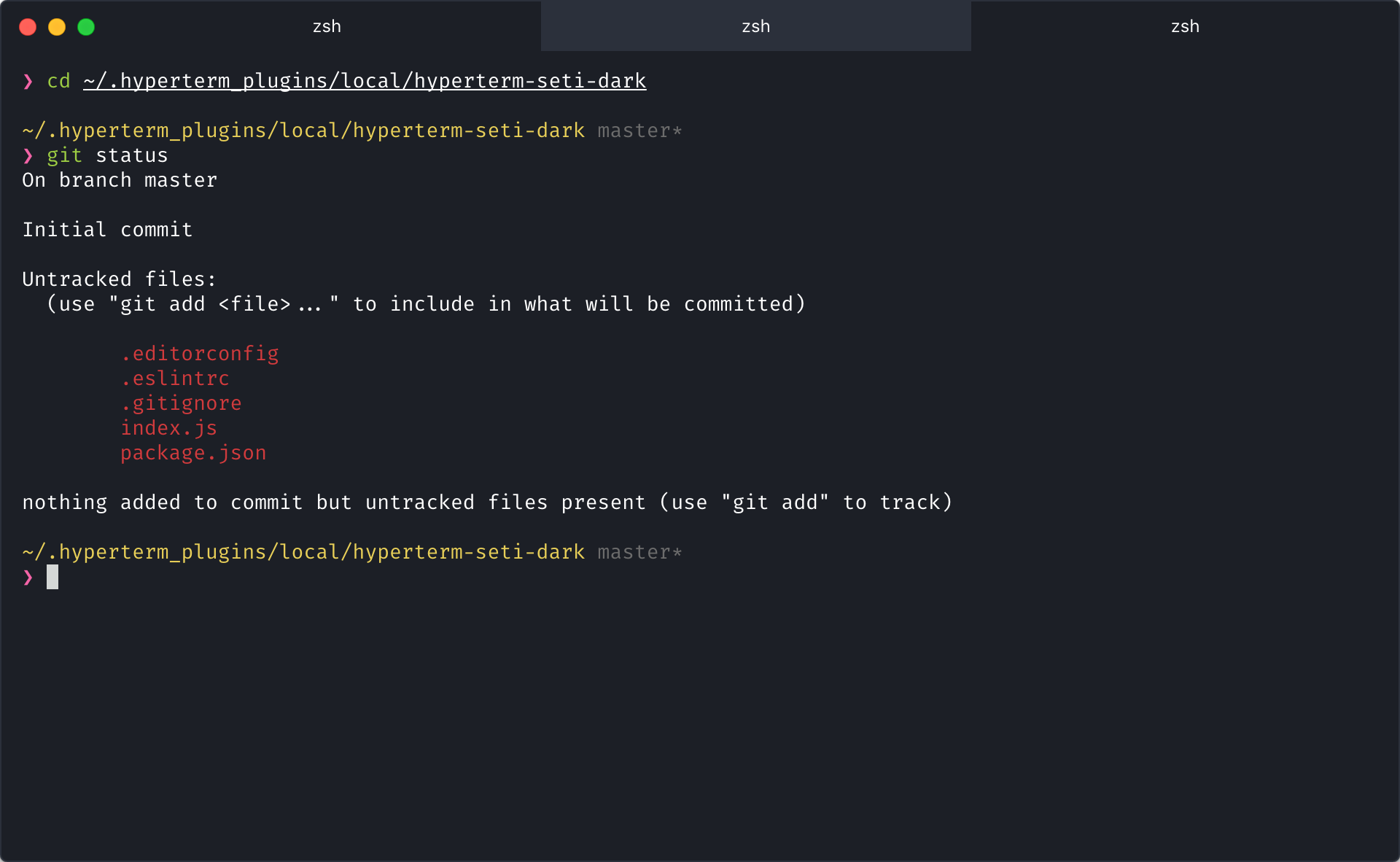
Task: Click the underlined hyperterm-seti-dark path link
Action: (365, 81)
